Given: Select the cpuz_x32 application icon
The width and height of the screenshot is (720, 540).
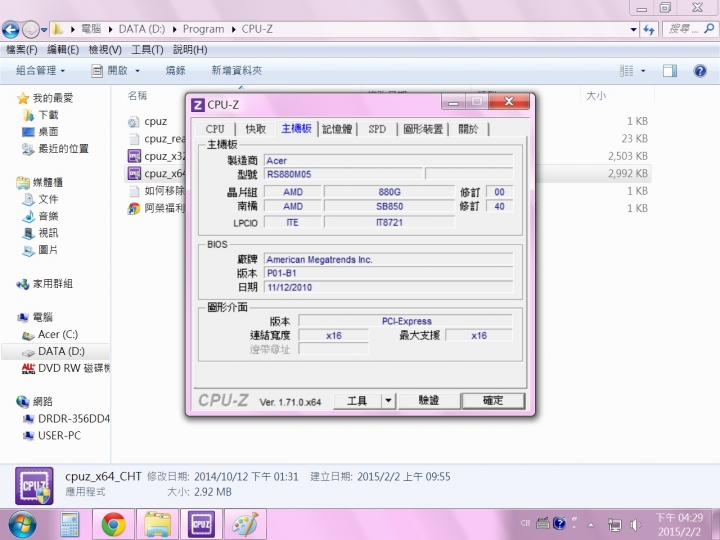Looking at the screenshot, I should tap(134, 156).
